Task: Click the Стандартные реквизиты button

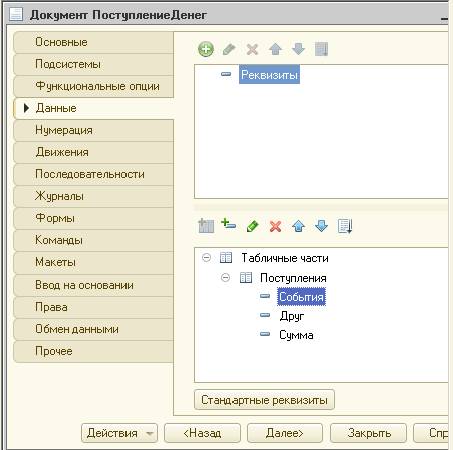Action: 264,400
